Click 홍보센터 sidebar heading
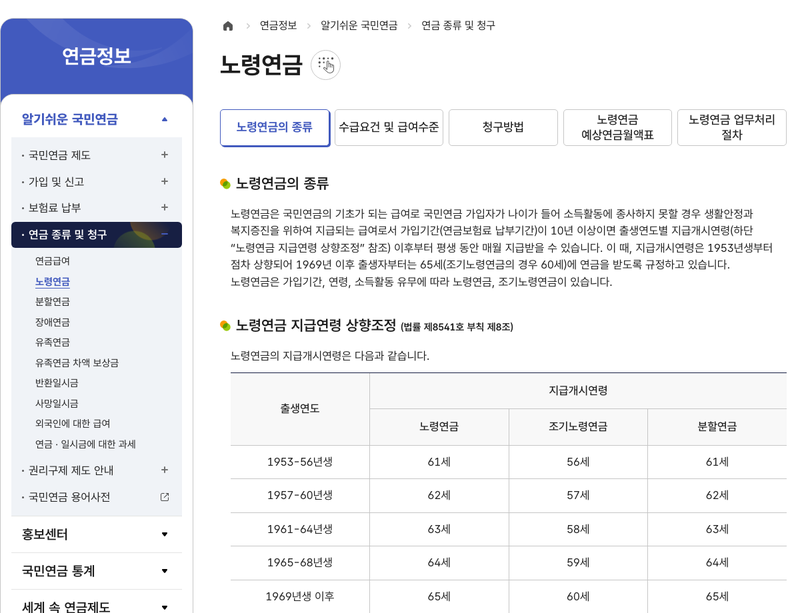The height and width of the screenshot is (613, 800). coord(44,534)
